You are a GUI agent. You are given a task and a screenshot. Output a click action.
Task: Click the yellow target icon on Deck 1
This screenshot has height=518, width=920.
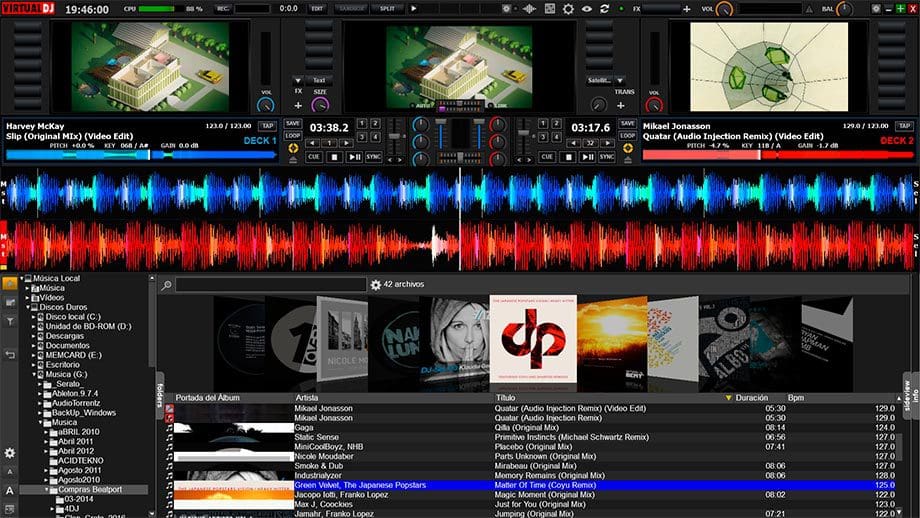[293, 148]
